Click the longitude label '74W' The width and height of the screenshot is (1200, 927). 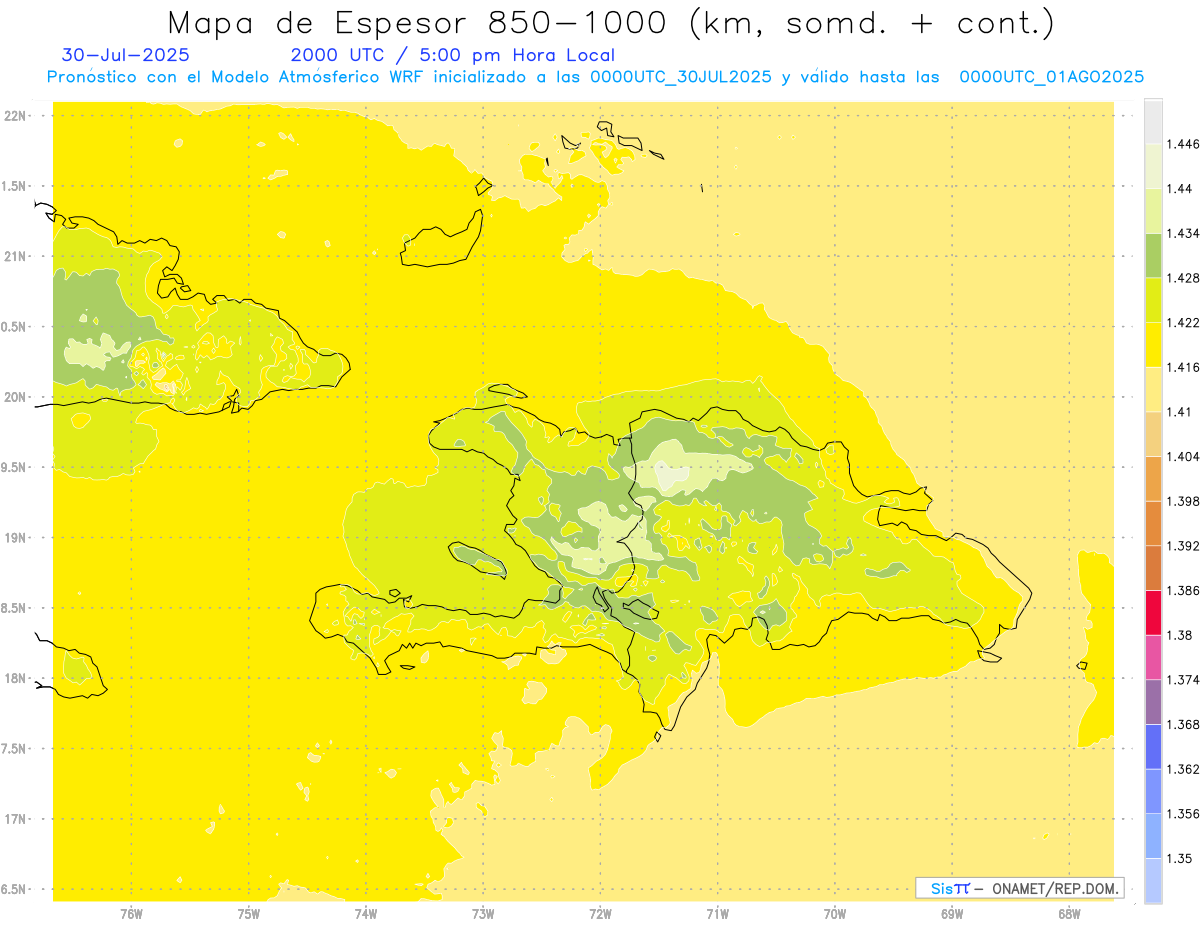[x=366, y=915]
